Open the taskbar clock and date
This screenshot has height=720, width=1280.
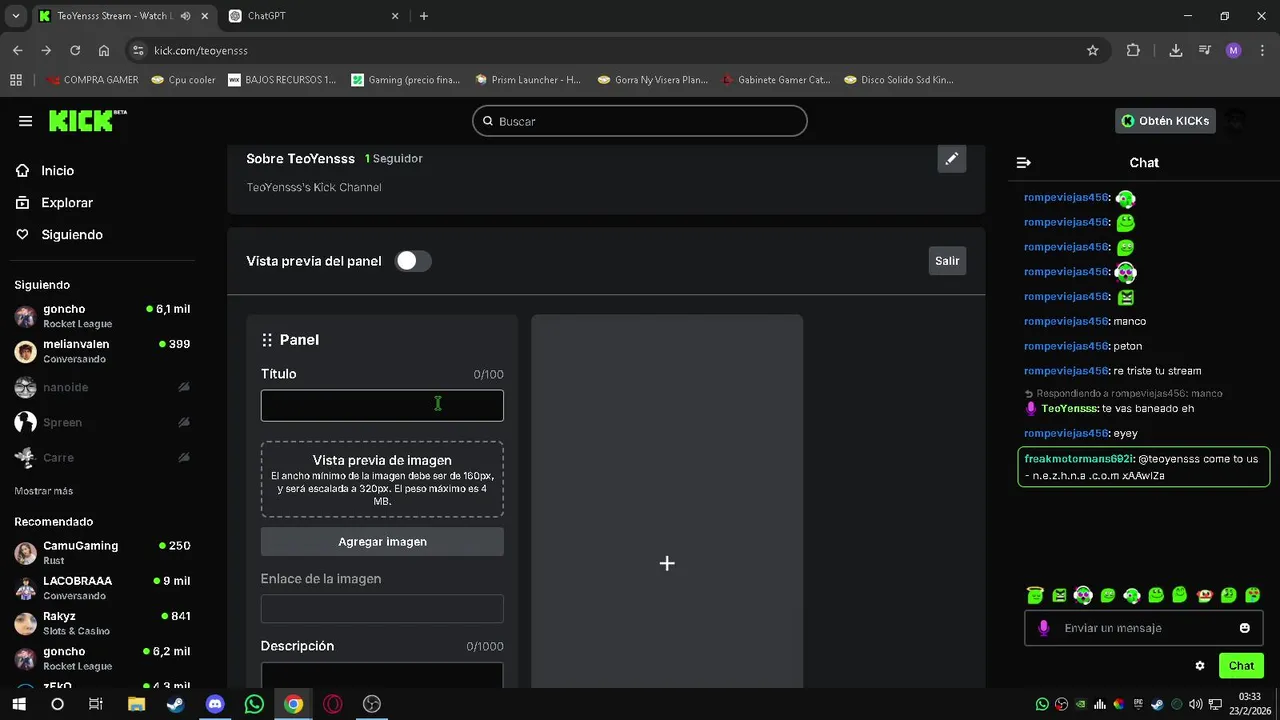(x=1249, y=703)
